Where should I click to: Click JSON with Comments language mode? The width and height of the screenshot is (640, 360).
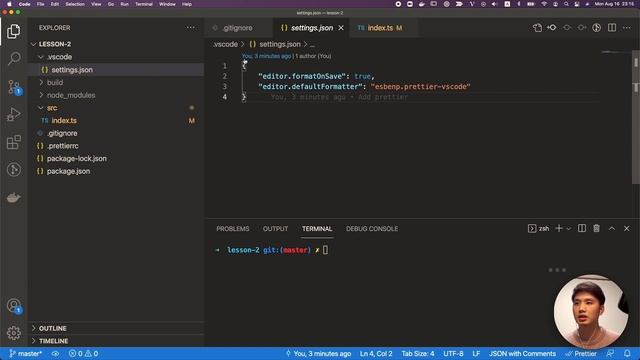[522, 353]
